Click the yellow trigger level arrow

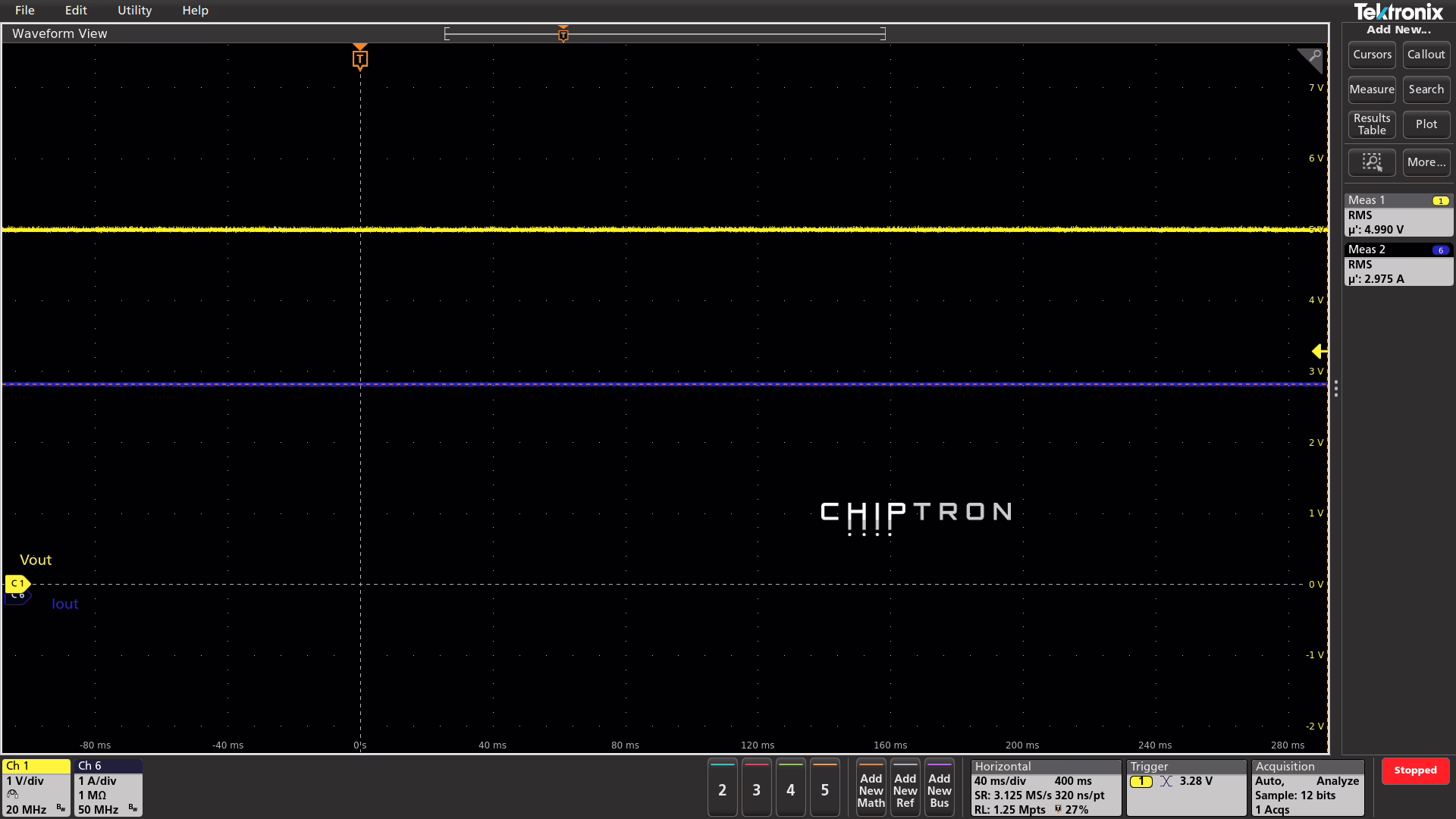coord(1319,351)
